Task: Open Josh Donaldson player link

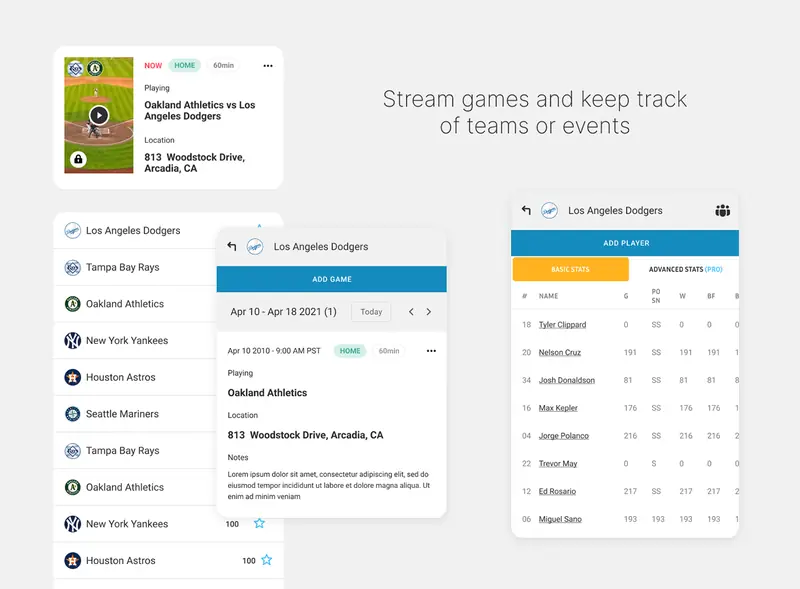Action: point(567,380)
